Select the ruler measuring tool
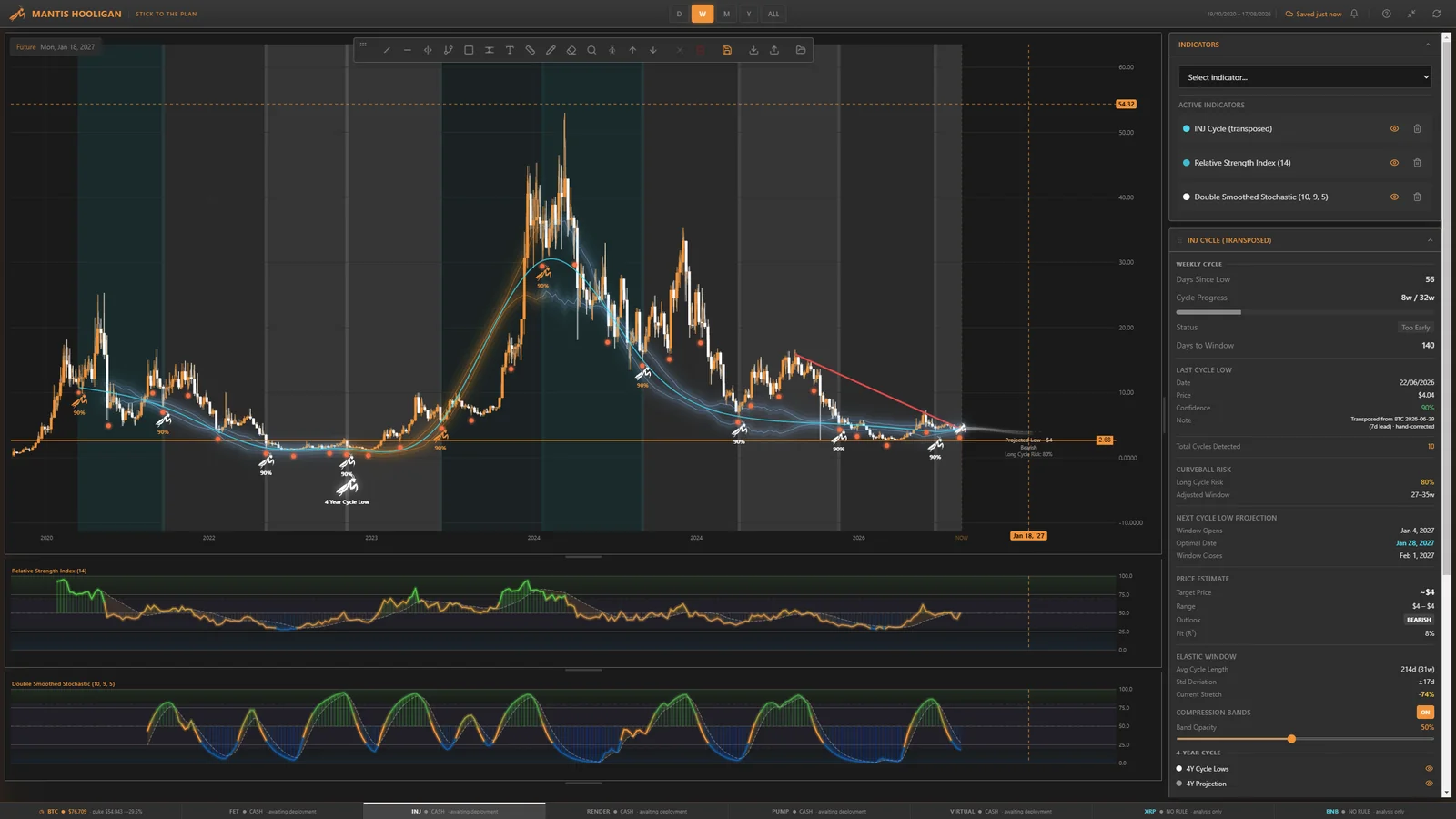Screen dimensions: 1456x819 tap(530, 50)
